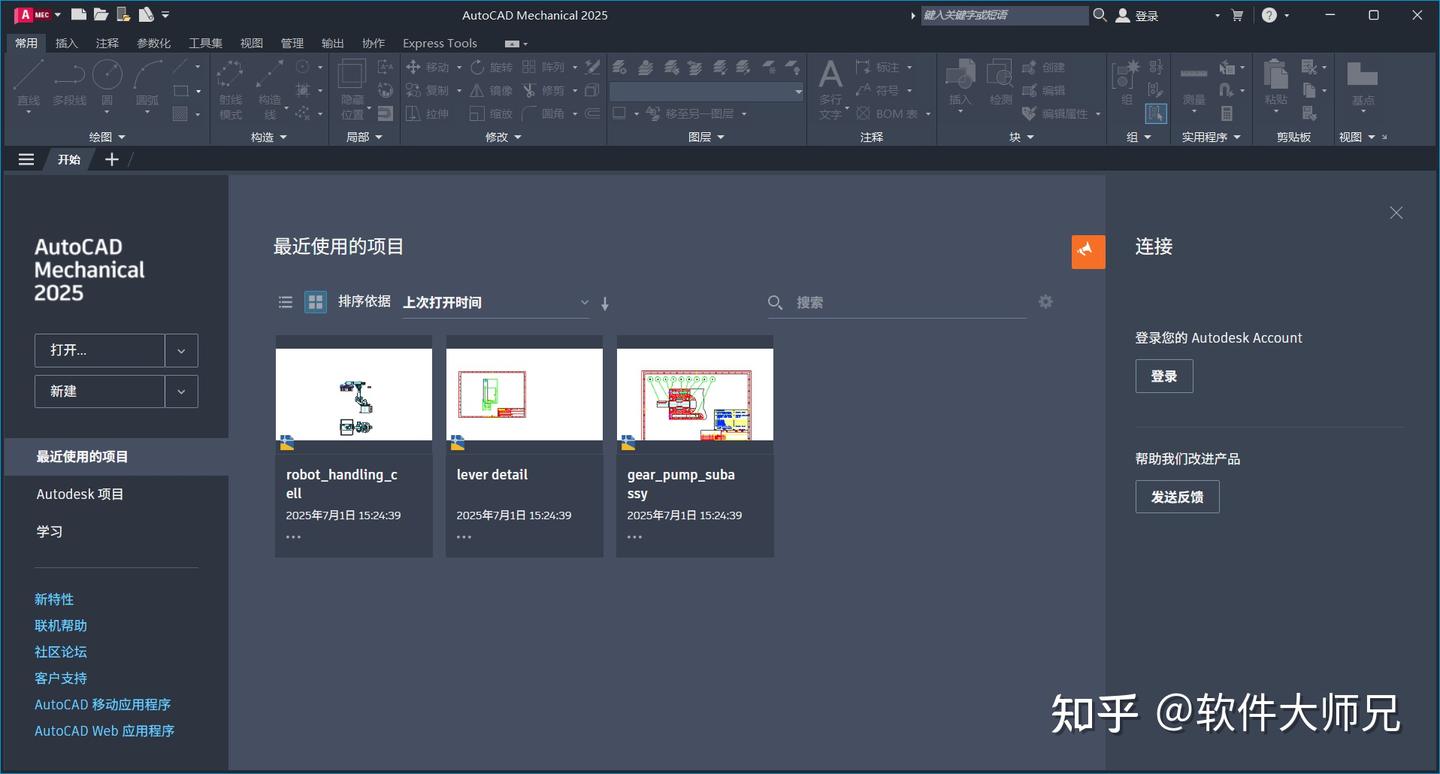Open the Express Tools ribbon tab
Screen dimensions: 1440x774
[x=439, y=43]
